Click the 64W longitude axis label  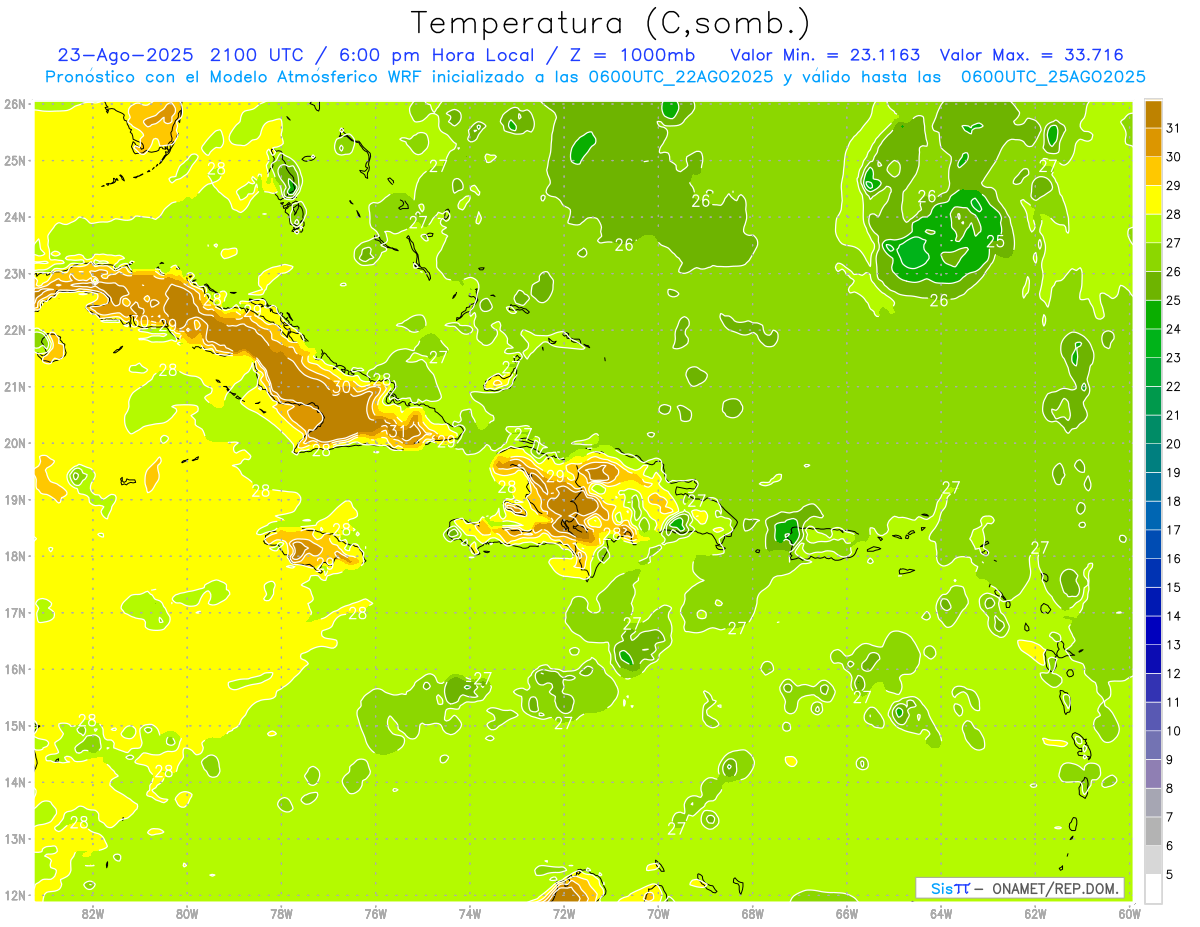941,912
